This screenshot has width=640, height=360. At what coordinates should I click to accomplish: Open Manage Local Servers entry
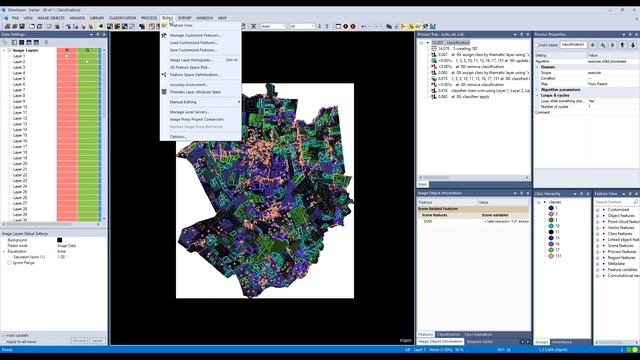pyautogui.click(x=189, y=112)
